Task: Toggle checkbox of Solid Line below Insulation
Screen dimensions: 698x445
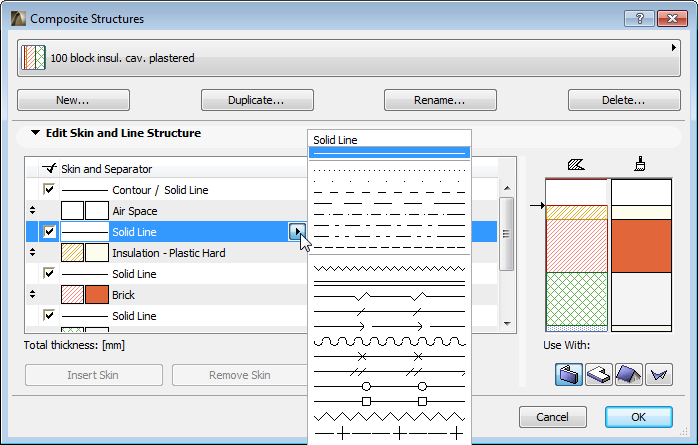Action: point(49,273)
